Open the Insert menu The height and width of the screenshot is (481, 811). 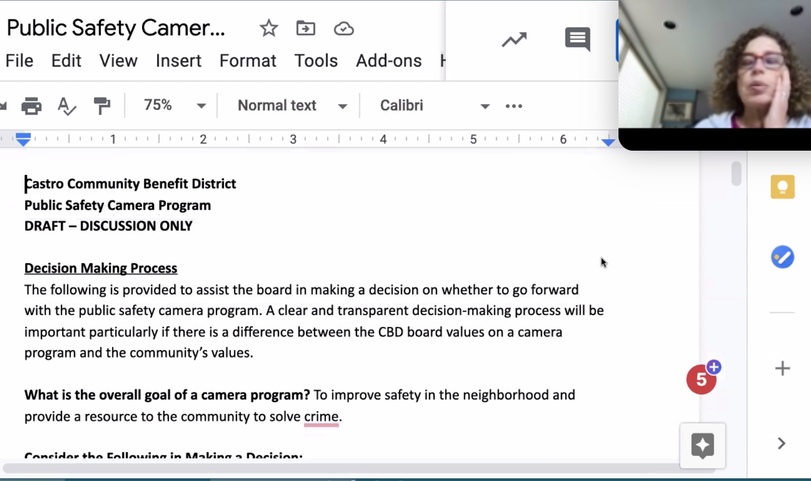pyautogui.click(x=178, y=61)
